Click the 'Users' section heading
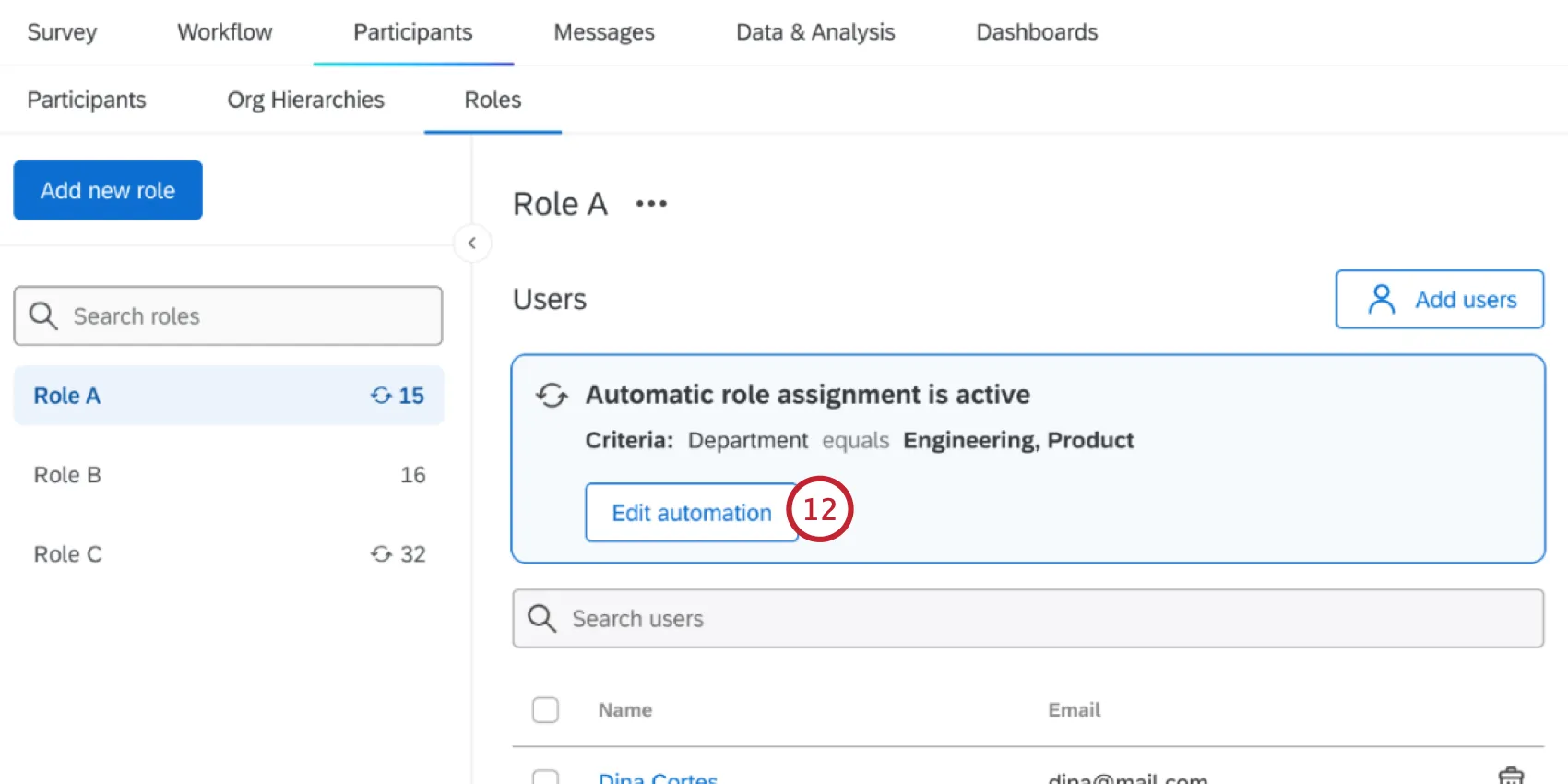The height and width of the screenshot is (784, 1568). (x=550, y=300)
